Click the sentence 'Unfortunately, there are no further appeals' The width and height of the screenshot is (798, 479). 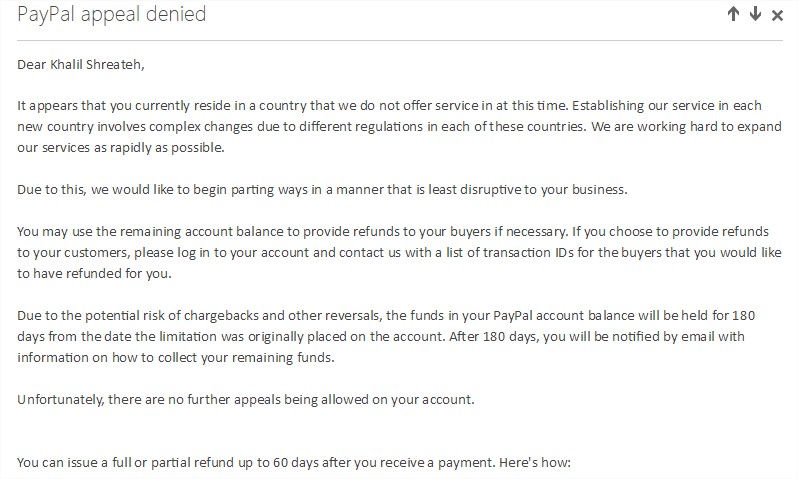[245, 400]
